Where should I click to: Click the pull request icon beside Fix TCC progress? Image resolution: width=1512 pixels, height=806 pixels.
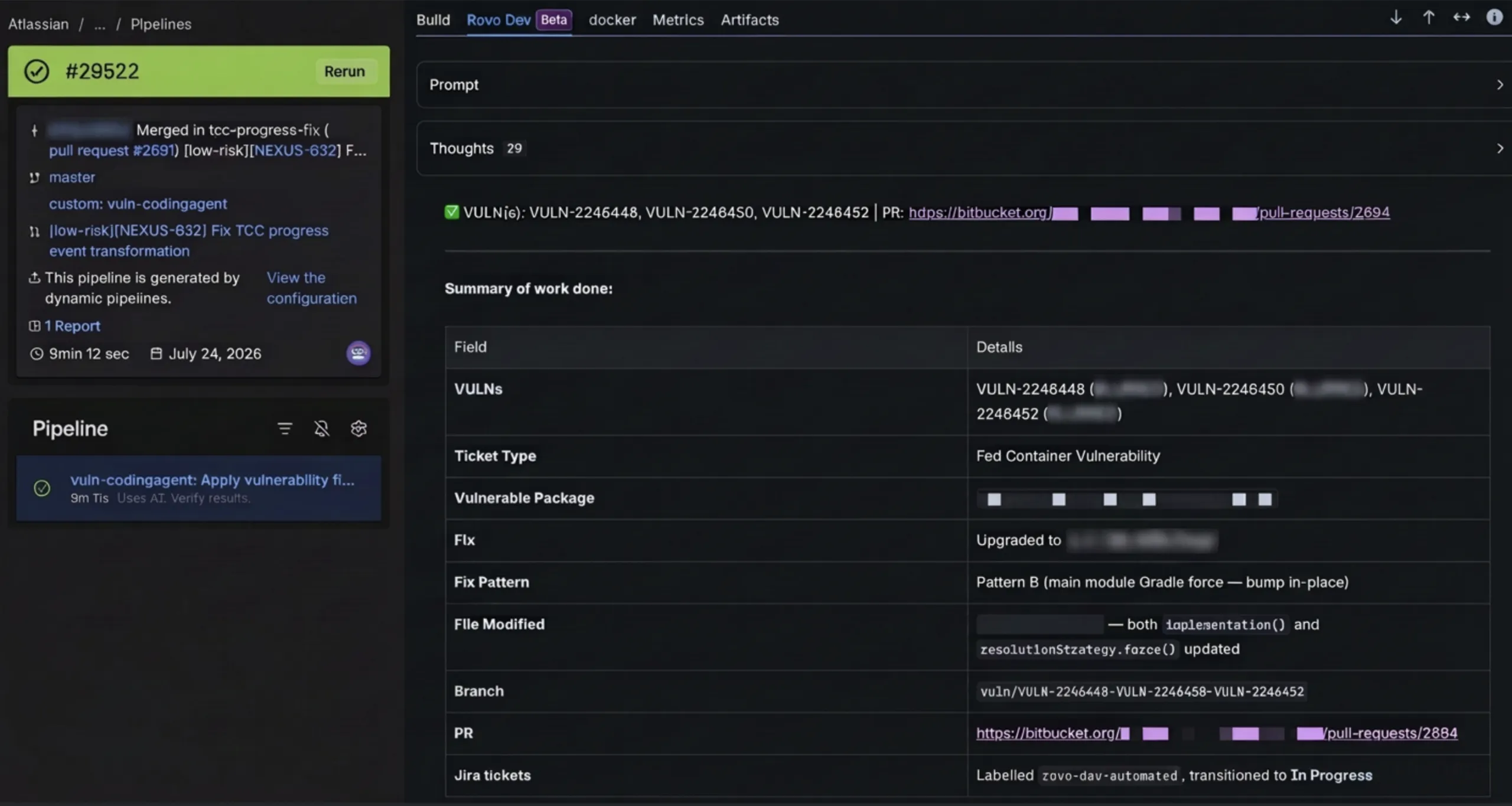click(x=34, y=231)
